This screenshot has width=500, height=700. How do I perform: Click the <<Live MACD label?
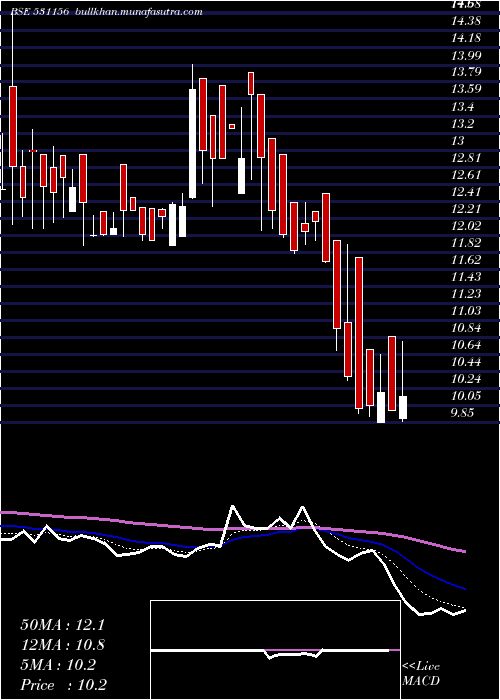pyautogui.click(x=421, y=674)
